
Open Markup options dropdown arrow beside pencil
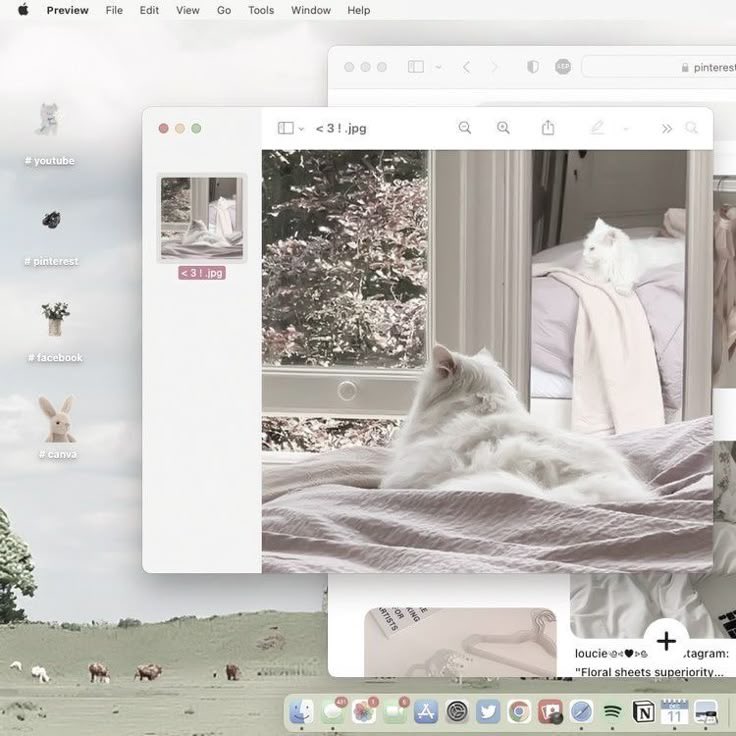click(626, 129)
